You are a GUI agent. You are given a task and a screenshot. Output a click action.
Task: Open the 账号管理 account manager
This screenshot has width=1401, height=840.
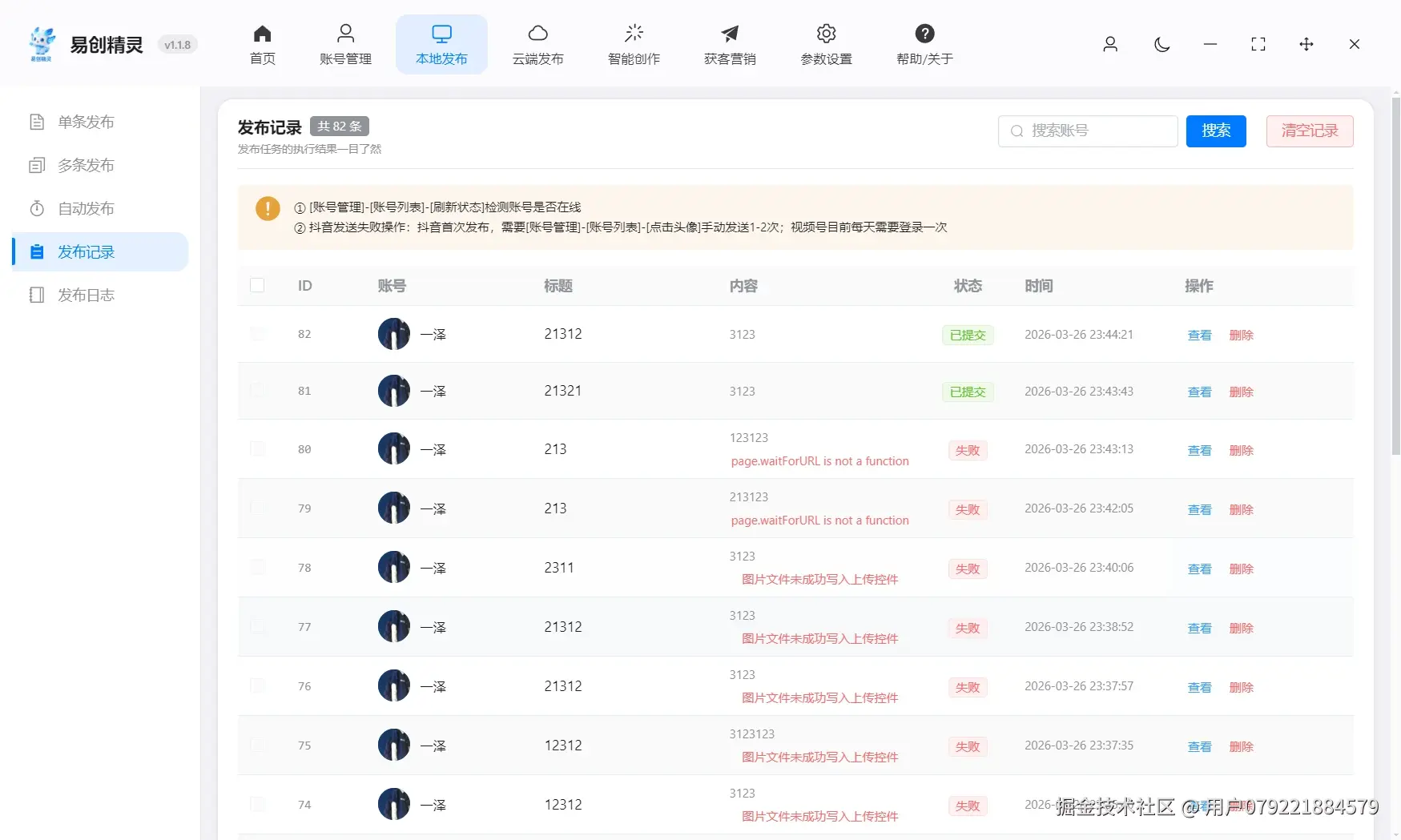tap(345, 44)
